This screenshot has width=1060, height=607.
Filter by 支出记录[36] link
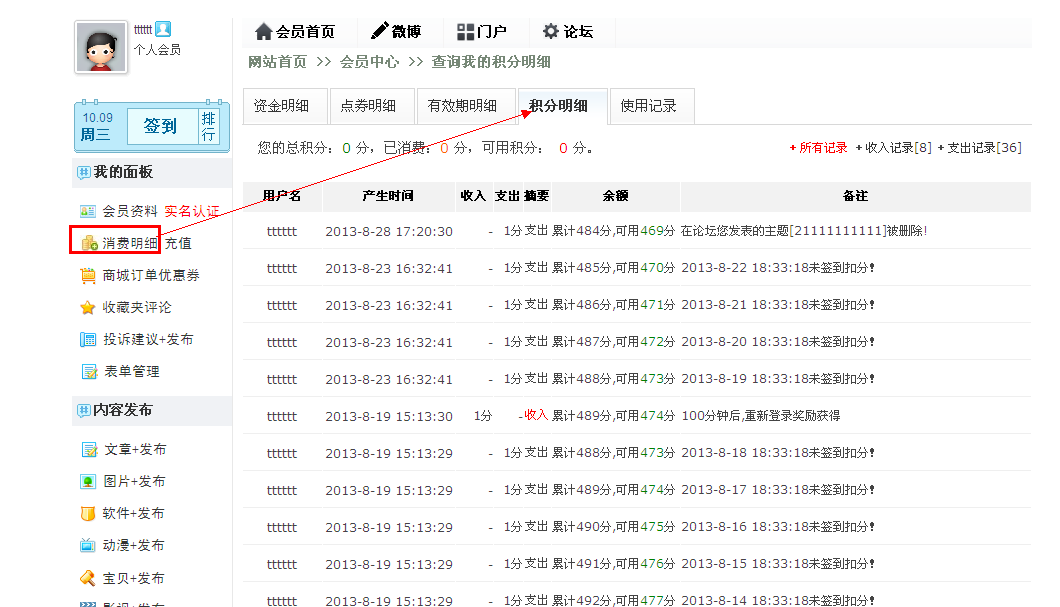tap(983, 148)
